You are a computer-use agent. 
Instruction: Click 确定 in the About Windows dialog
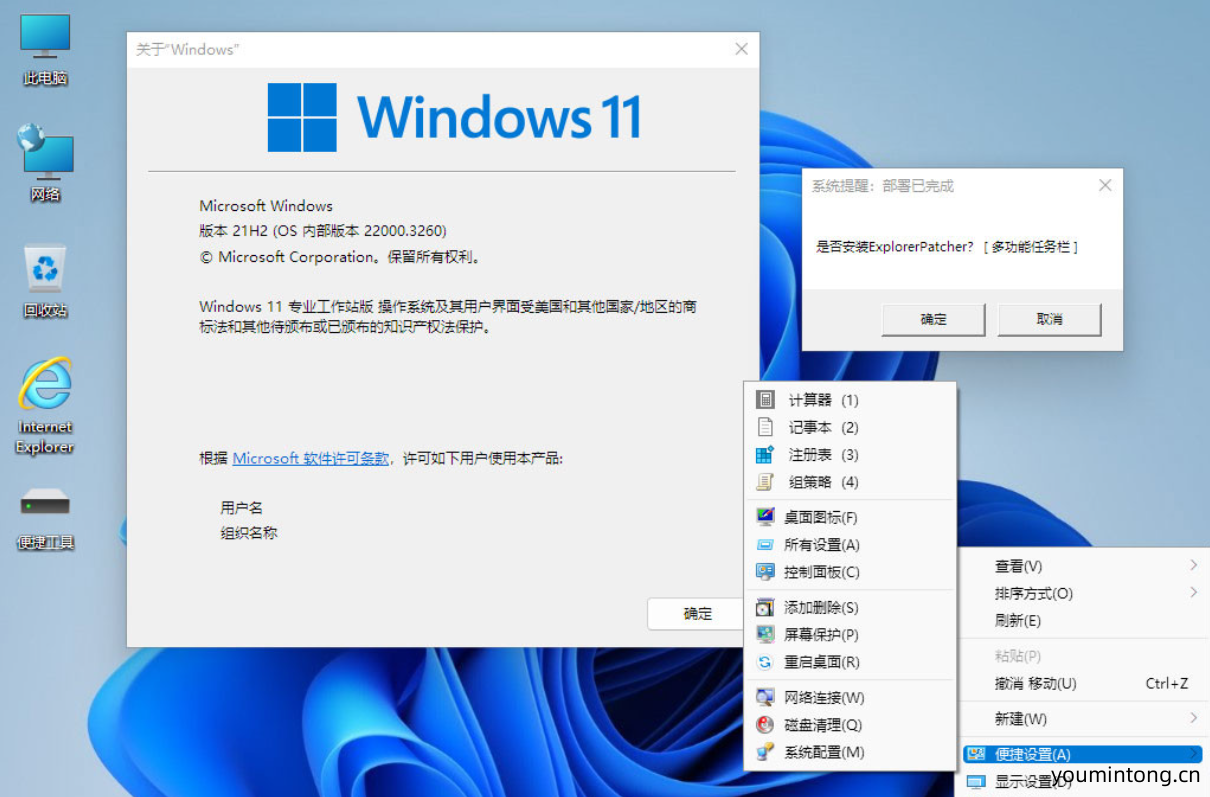pos(697,614)
